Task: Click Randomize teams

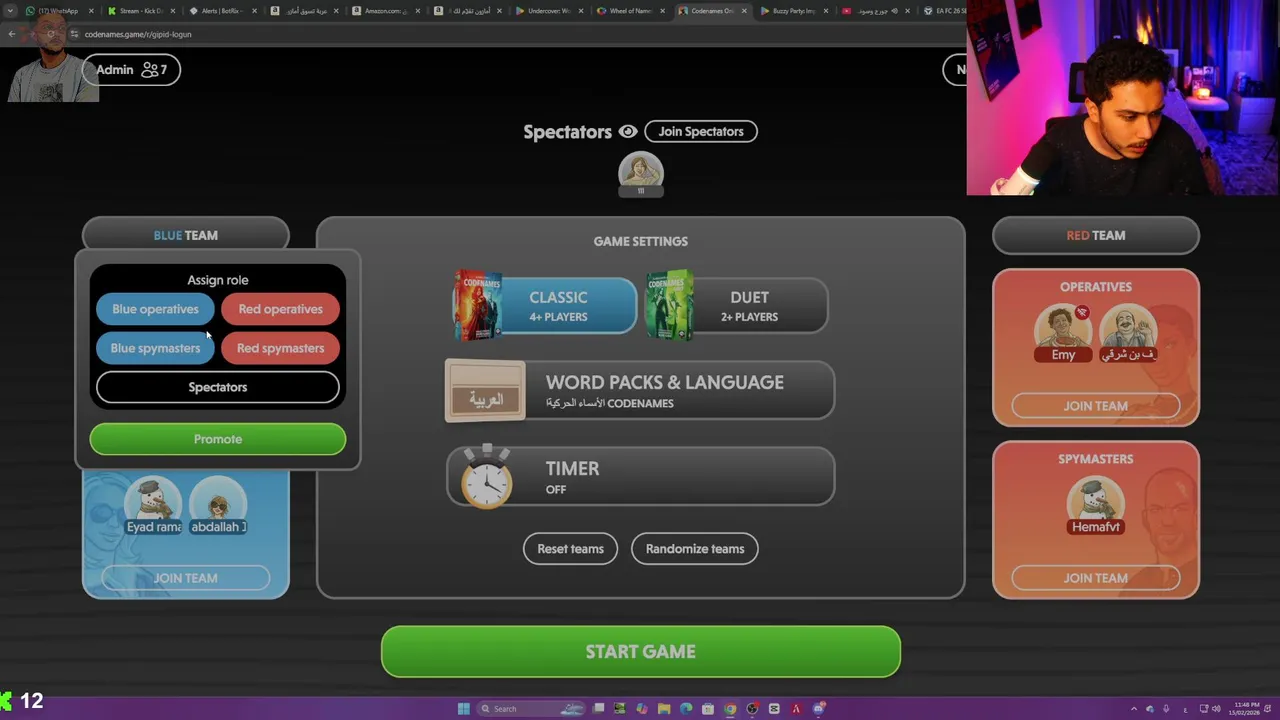Action: tap(695, 548)
